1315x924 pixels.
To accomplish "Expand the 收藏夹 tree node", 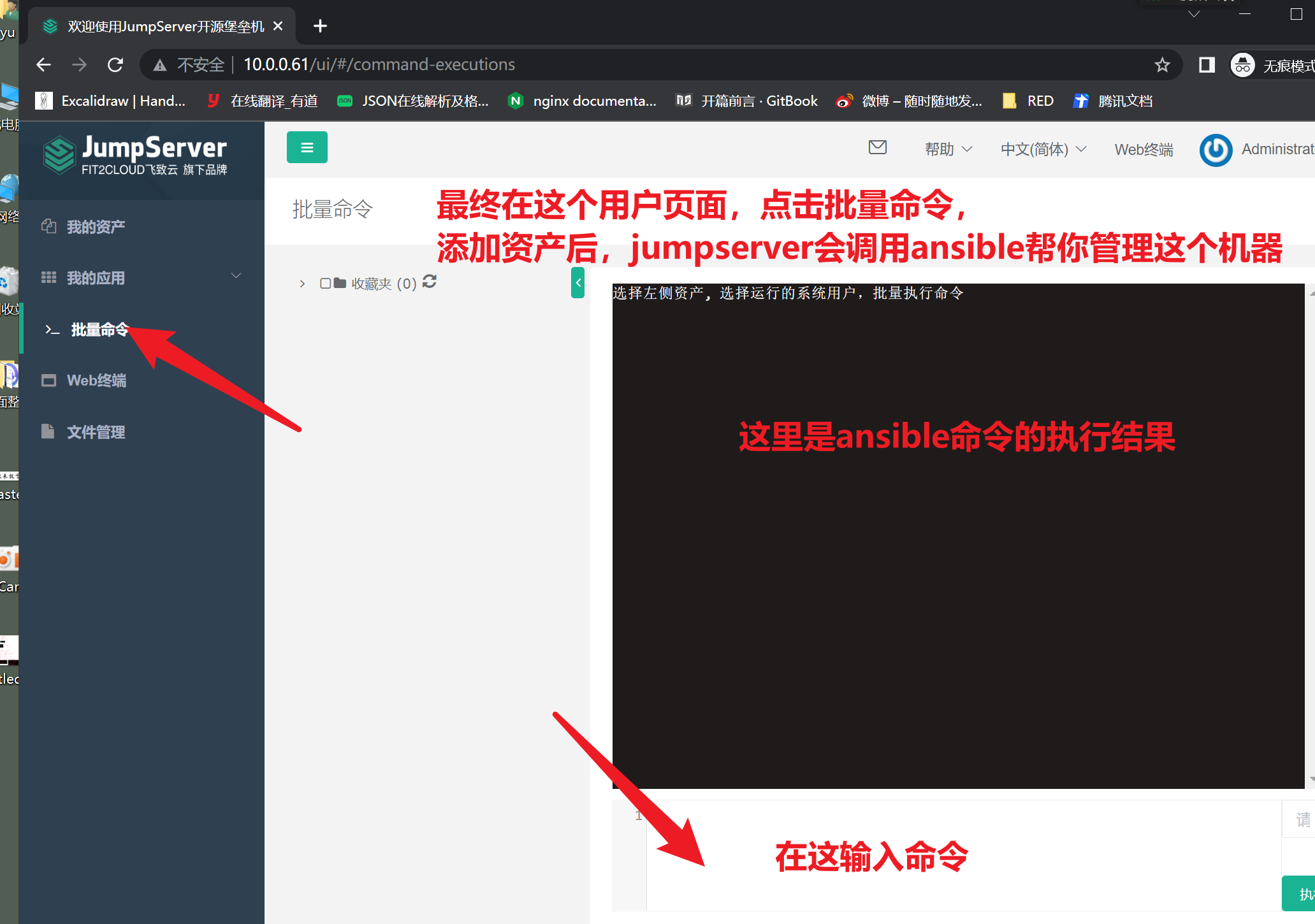I will click(302, 284).
